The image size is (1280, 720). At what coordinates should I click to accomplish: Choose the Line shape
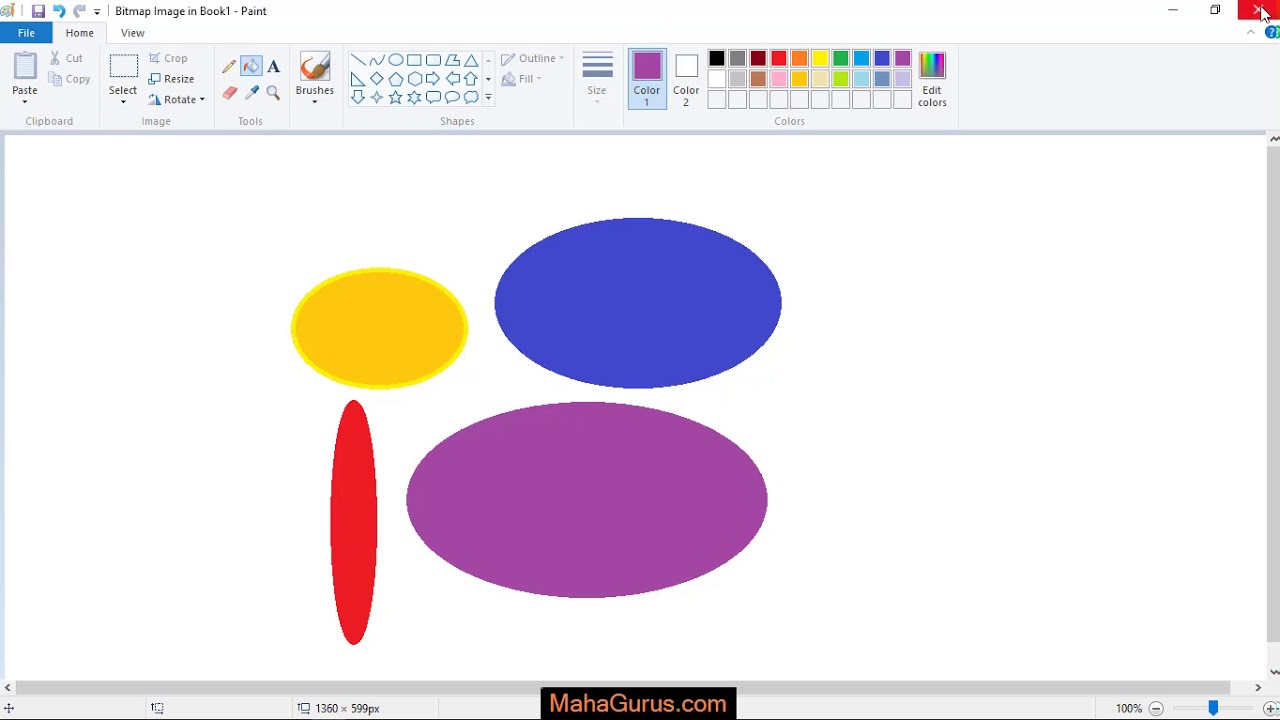(x=357, y=60)
